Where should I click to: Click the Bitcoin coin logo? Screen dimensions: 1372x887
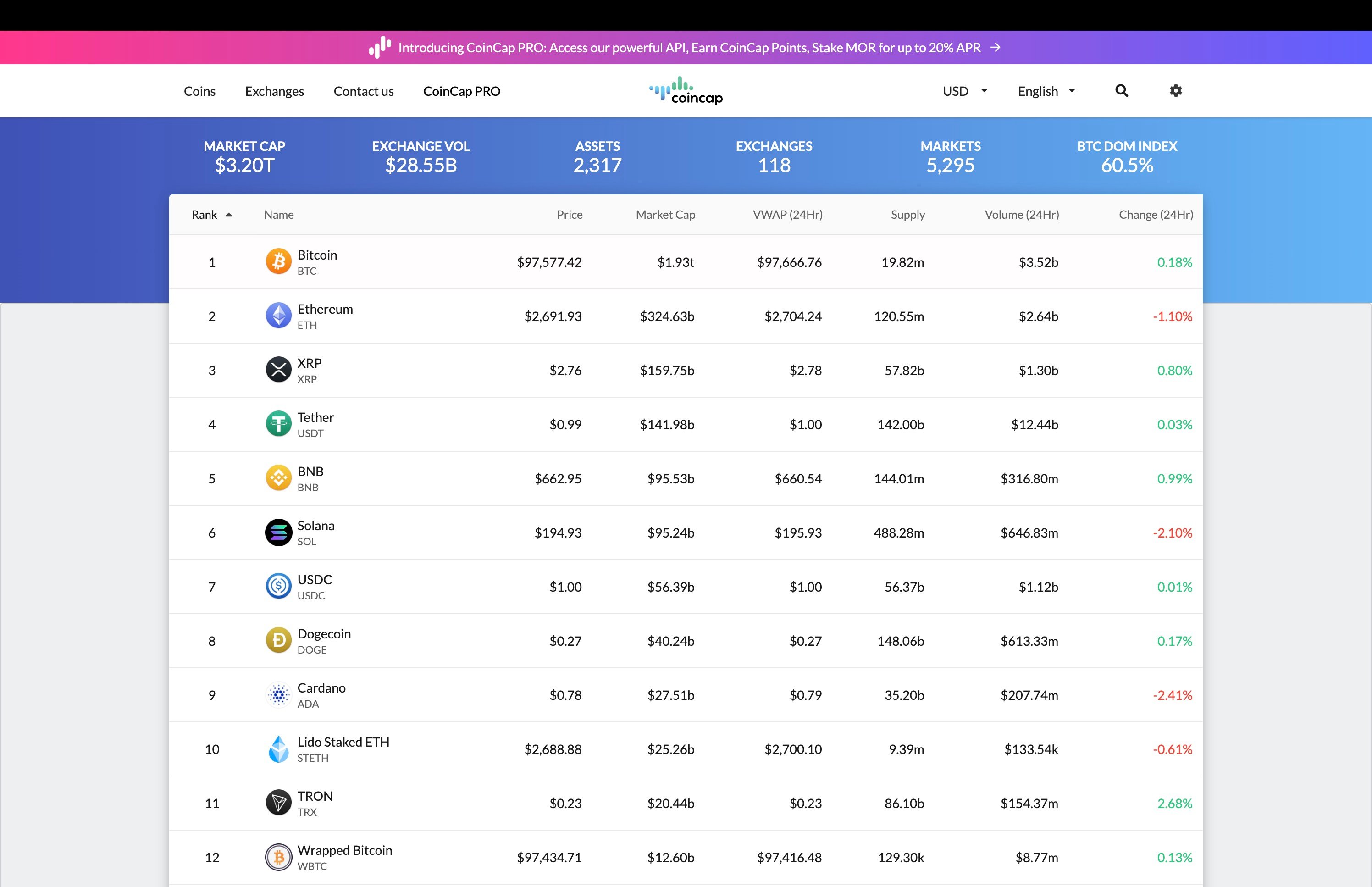click(279, 261)
